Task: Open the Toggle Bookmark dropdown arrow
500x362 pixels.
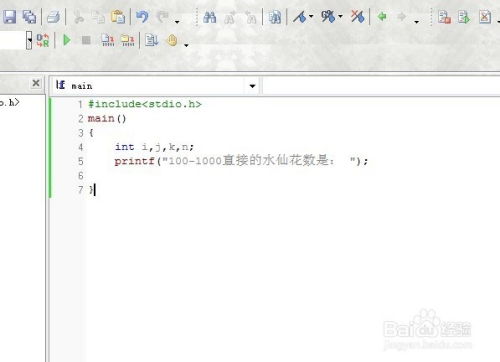Action: 311,16
